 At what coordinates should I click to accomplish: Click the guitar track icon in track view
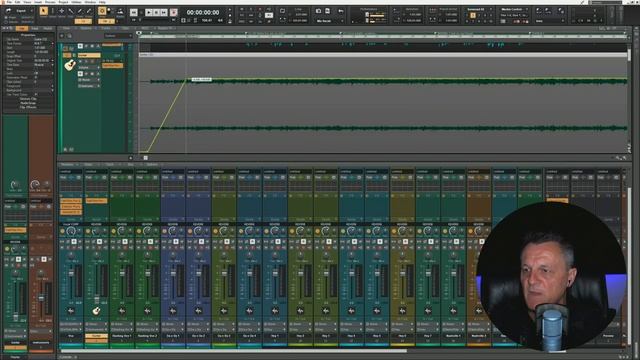tap(70, 65)
